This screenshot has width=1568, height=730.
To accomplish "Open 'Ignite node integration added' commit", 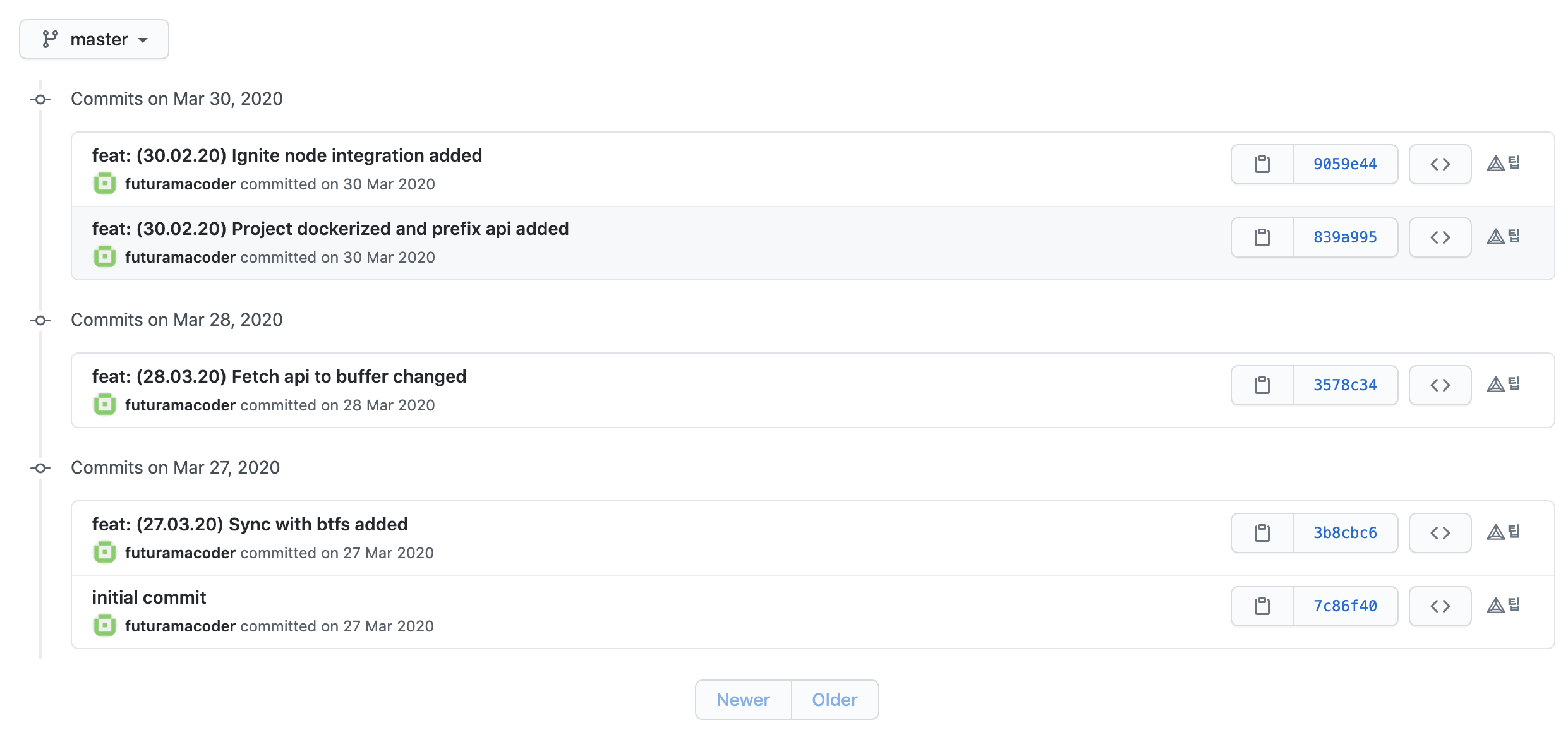I will [287, 155].
